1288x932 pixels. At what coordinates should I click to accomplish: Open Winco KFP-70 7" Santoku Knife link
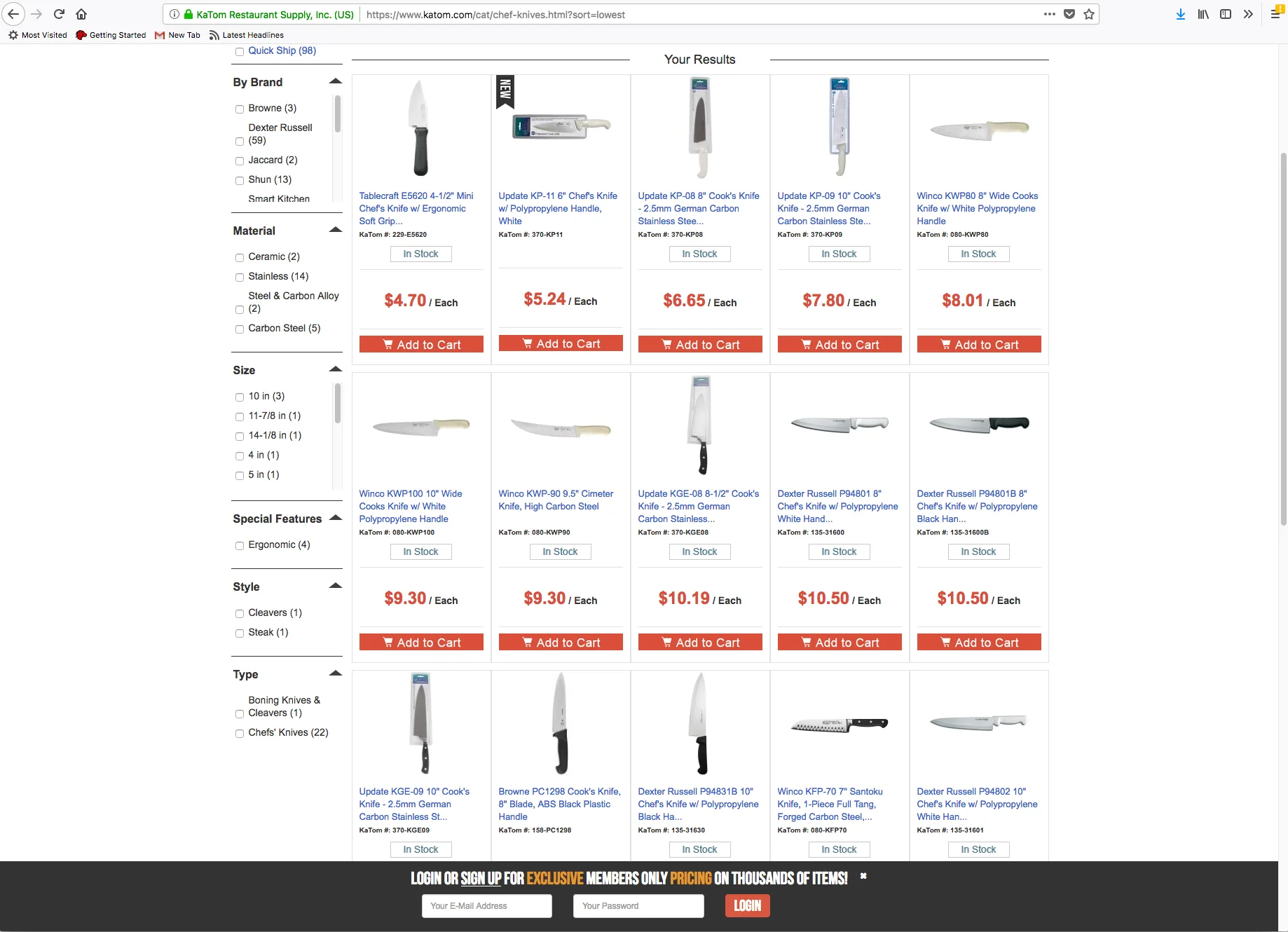tap(830, 804)
